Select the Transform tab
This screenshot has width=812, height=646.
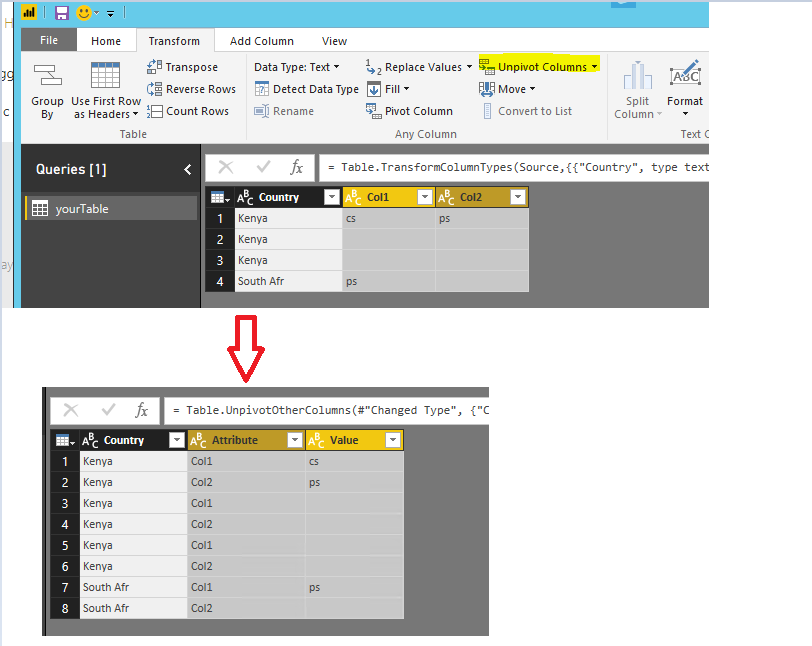(x=174, y=41)
